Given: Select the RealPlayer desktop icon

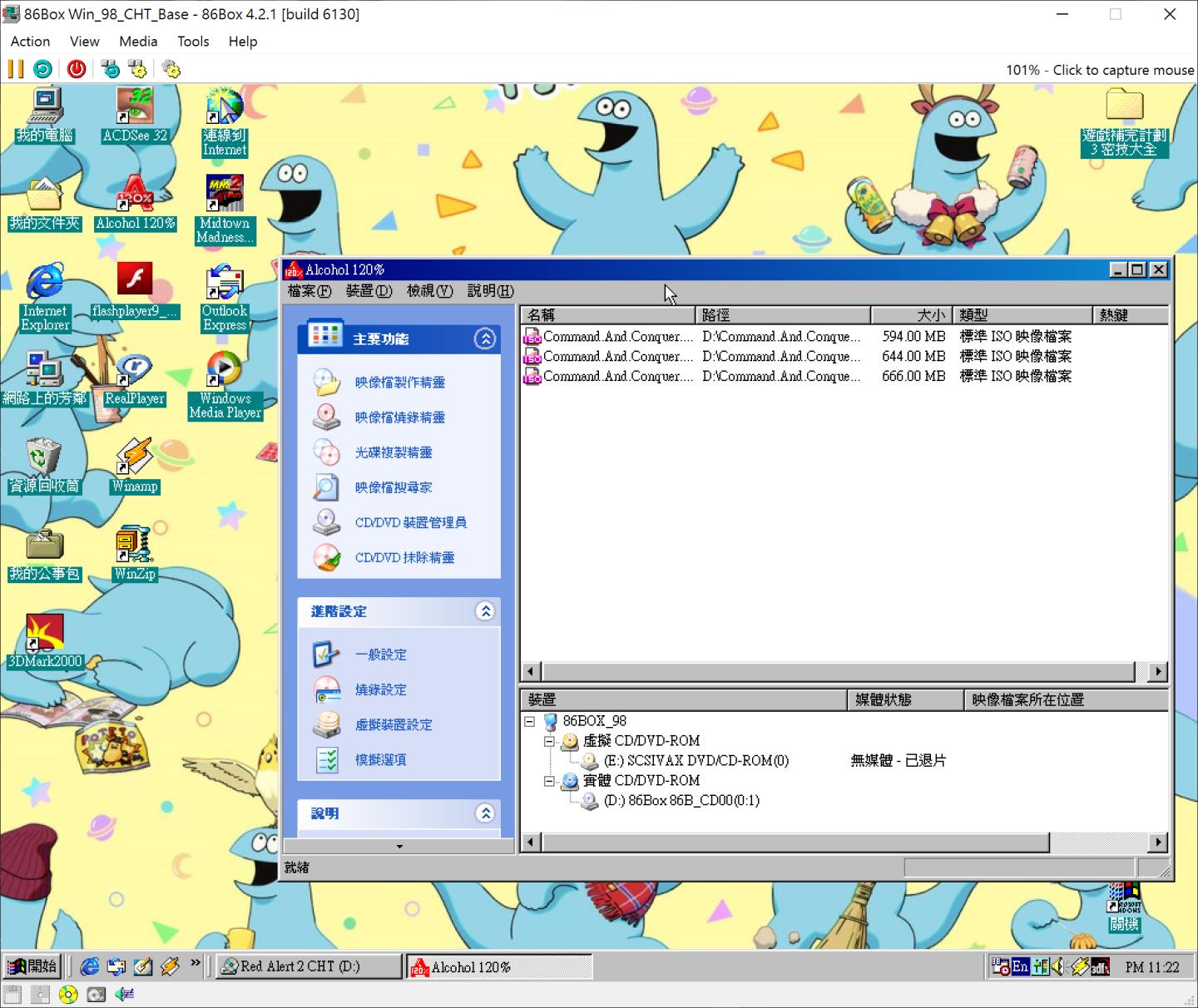Looking at the screenshot, I should 135,378.
